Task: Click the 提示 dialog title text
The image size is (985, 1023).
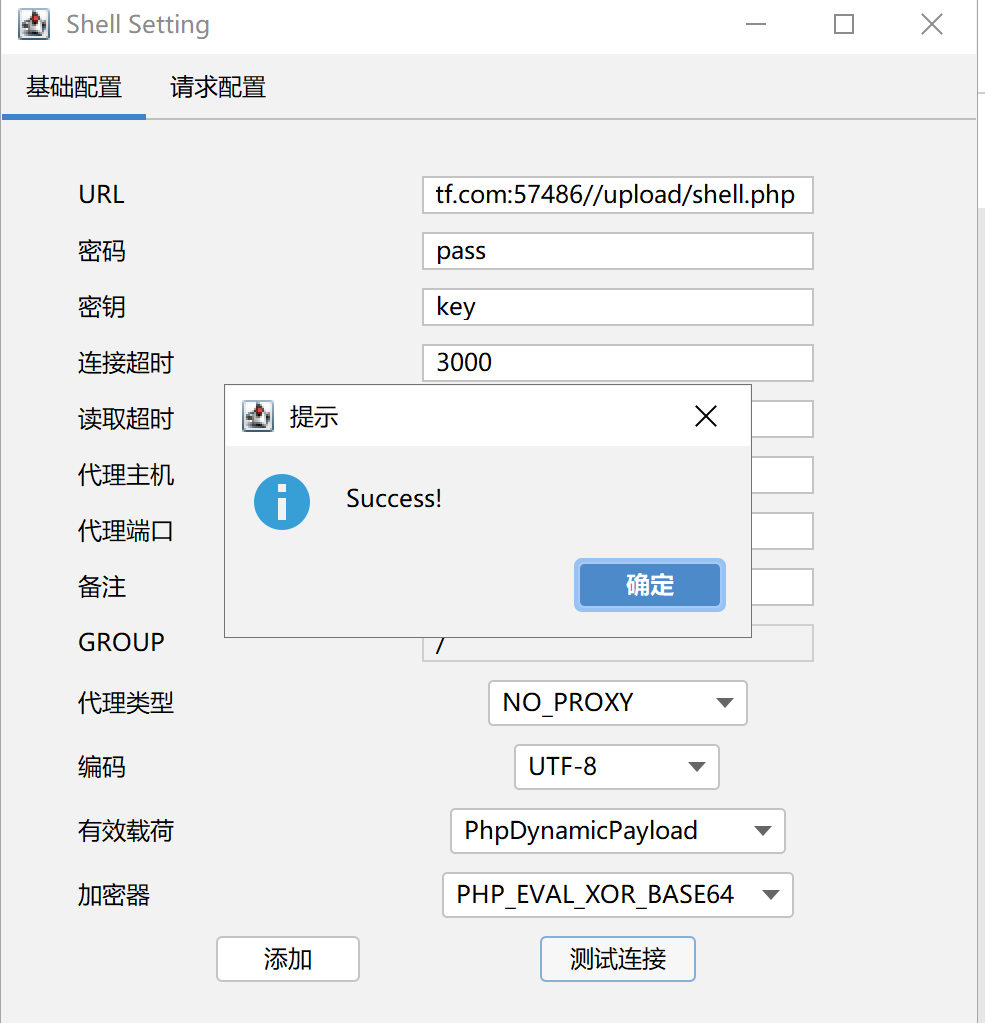Action: click(x=314, y=417)
